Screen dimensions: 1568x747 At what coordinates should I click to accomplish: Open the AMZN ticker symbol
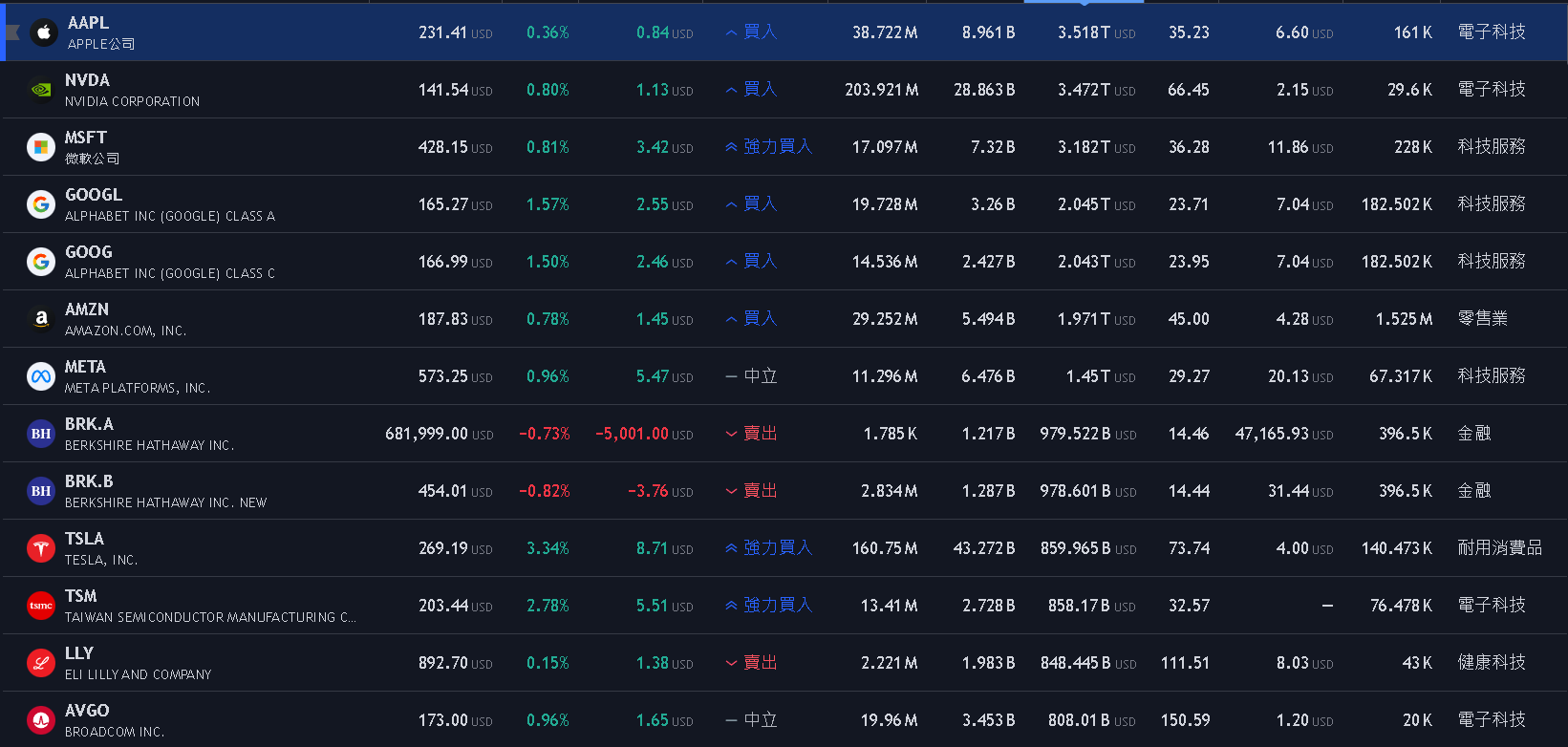click(x=87, y=309)
